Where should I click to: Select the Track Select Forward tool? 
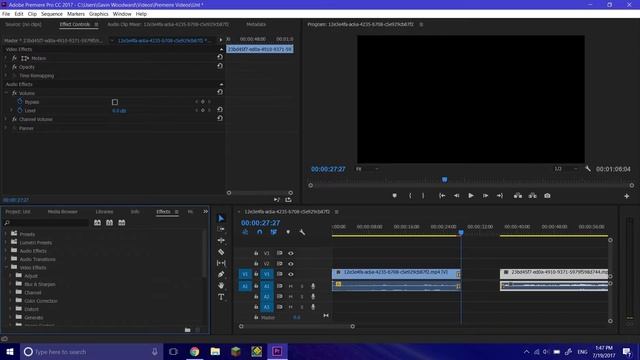pos(221,229)
